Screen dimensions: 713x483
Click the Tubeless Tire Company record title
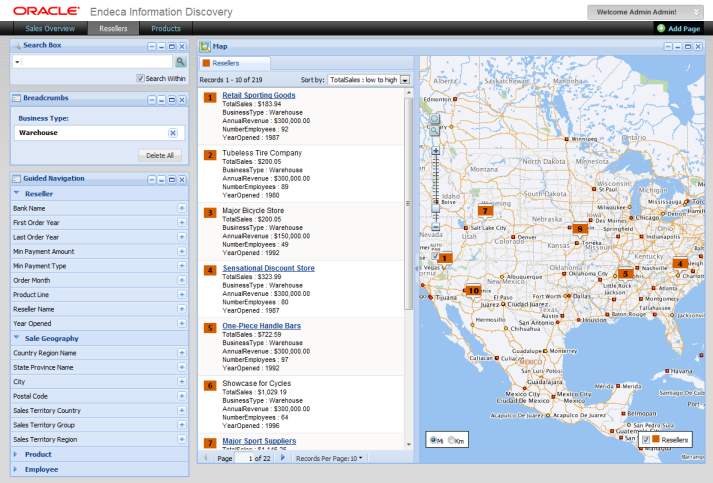(x=262, y=153)
